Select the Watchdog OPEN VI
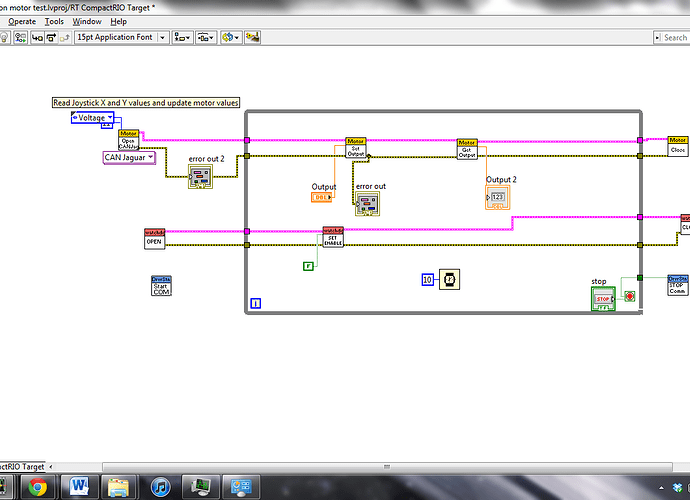 [x=154, y=239]
